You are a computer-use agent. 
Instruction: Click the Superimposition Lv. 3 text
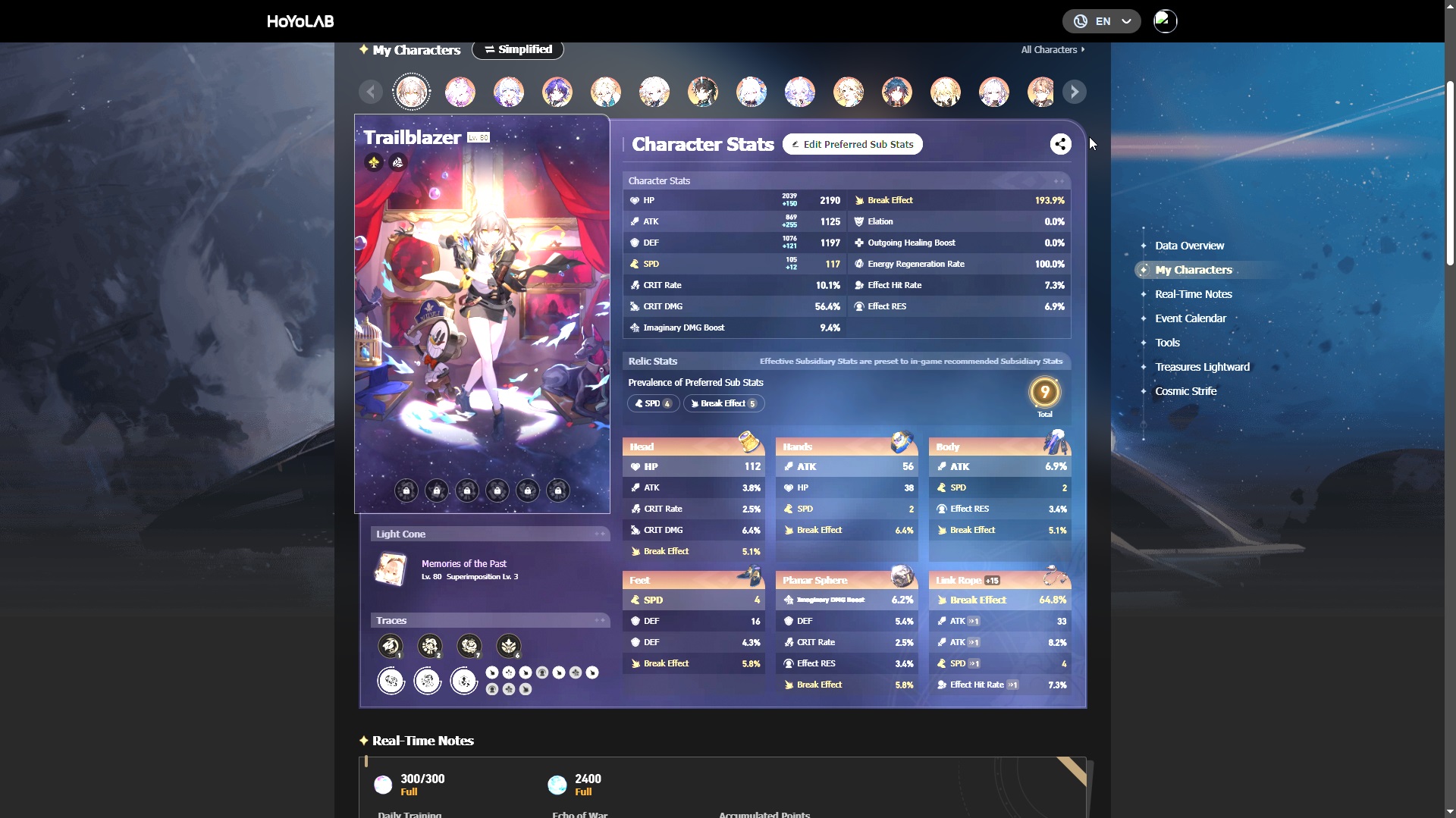[482, 577]
